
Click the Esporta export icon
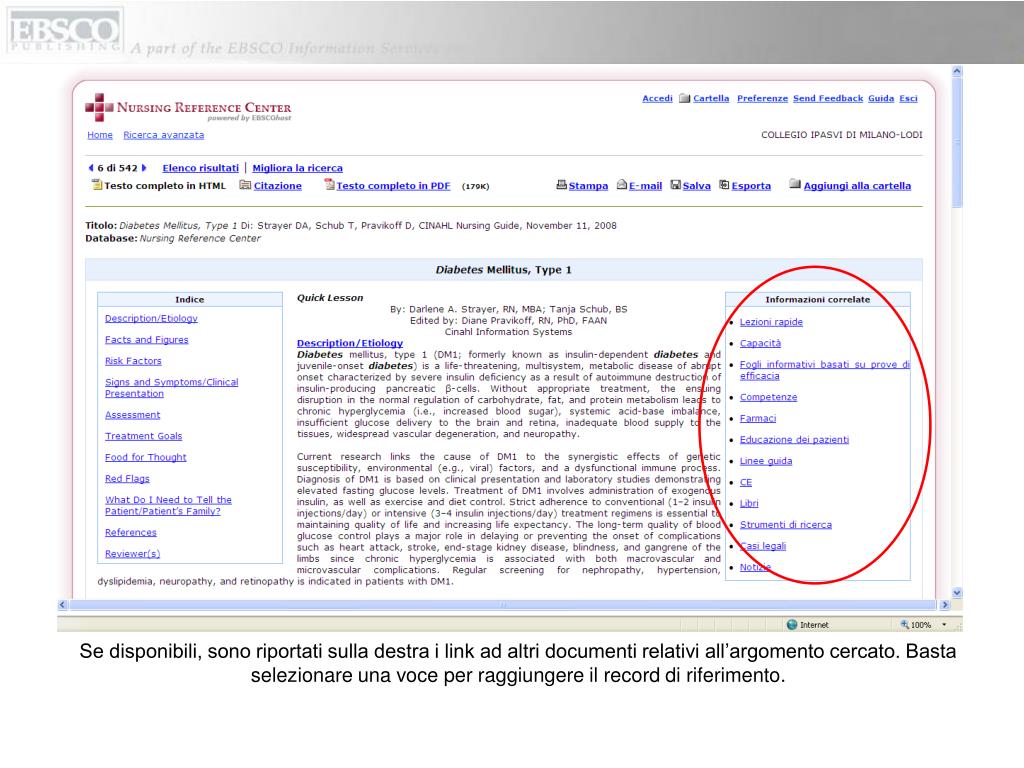pyautogui.click(x=724, y=185)
